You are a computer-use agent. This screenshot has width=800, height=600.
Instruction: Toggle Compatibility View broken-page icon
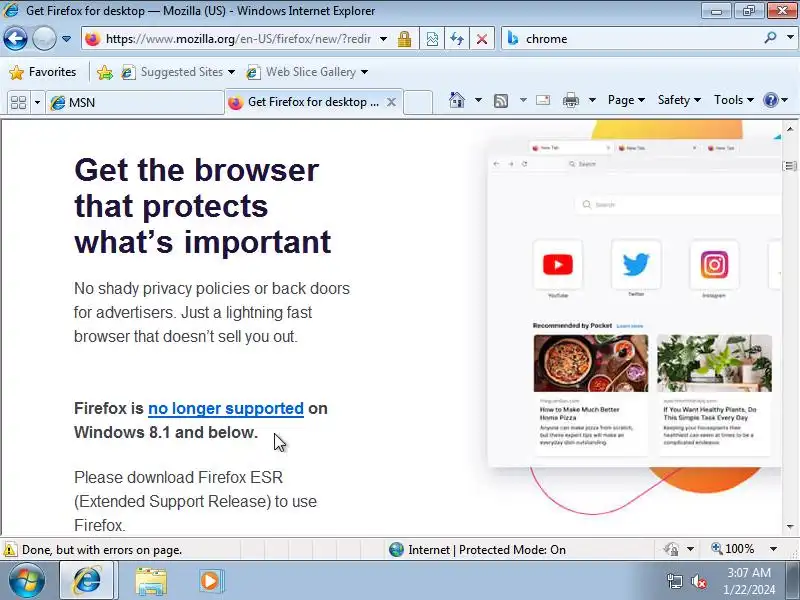click(x=432, y=39)
